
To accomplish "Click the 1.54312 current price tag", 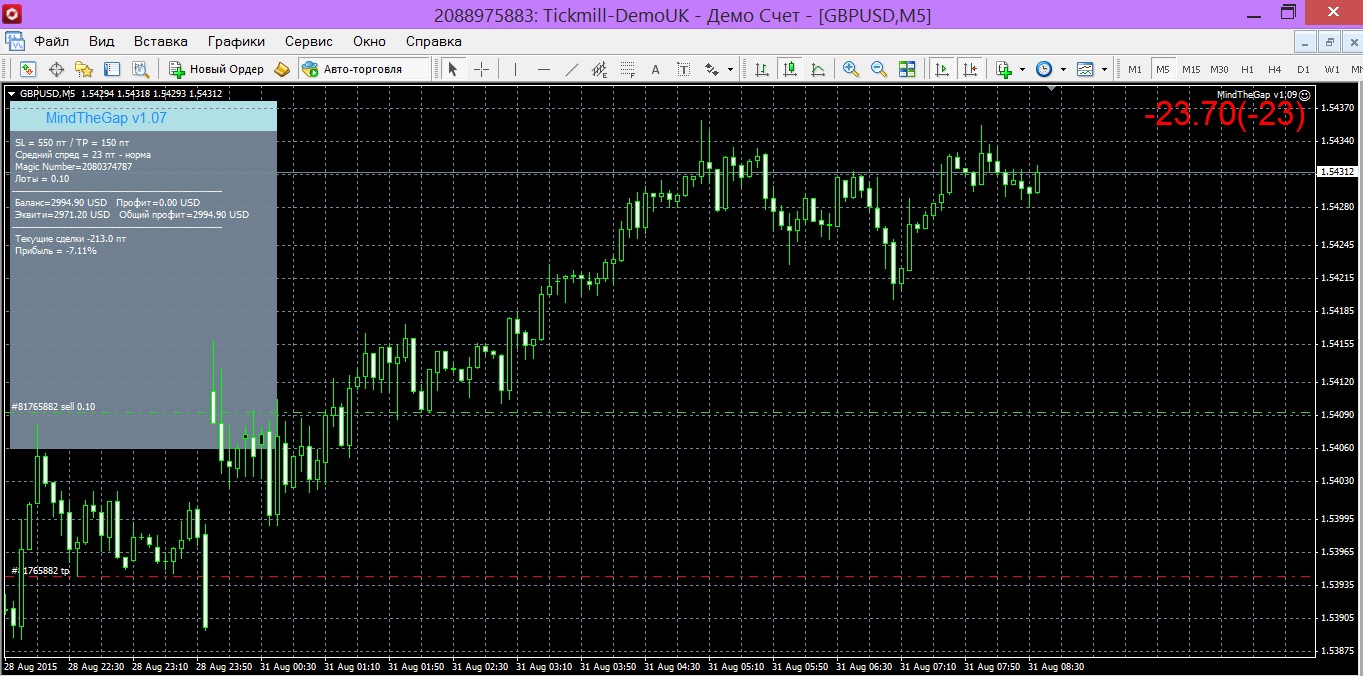I will pos(1337,172).
